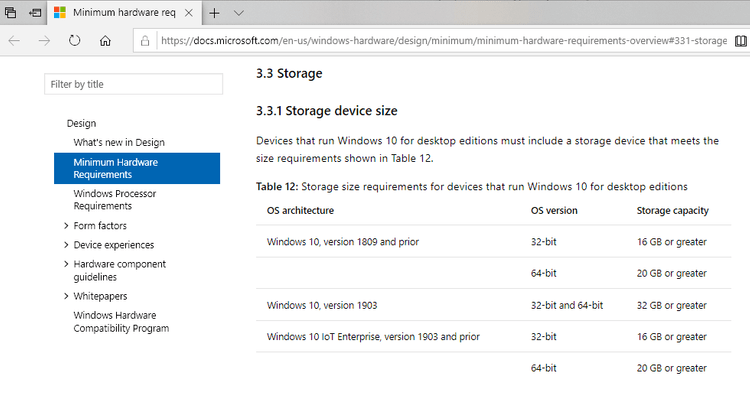Select 3.3.1 Storage device size heading
The image size is (750, 400).
[327, 111]
